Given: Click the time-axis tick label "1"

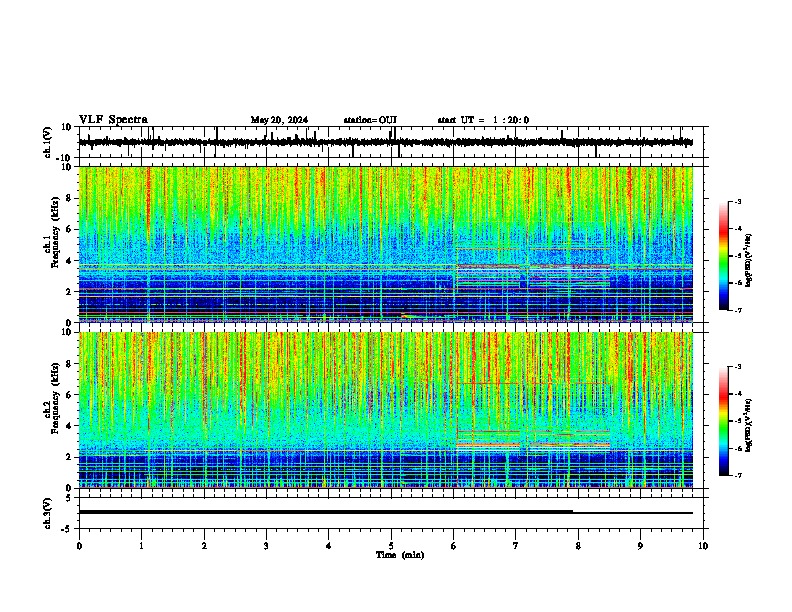Looking at the screenshot, I should (141, 545).
